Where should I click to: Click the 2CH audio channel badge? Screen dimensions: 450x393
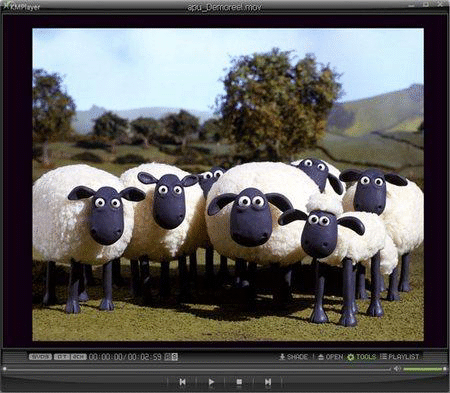pyautogui.click(x=79, y=357)
